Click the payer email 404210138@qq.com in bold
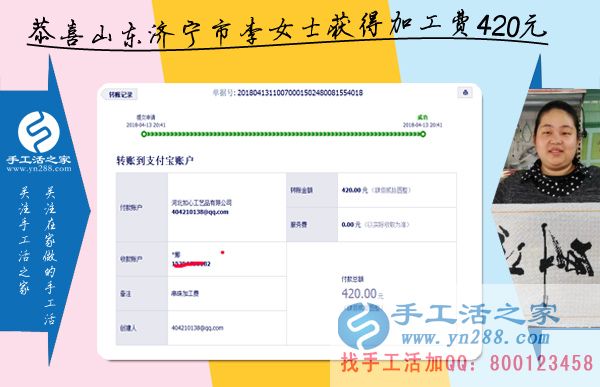This screenshot has width=600, height=387. tap(200, 212)
